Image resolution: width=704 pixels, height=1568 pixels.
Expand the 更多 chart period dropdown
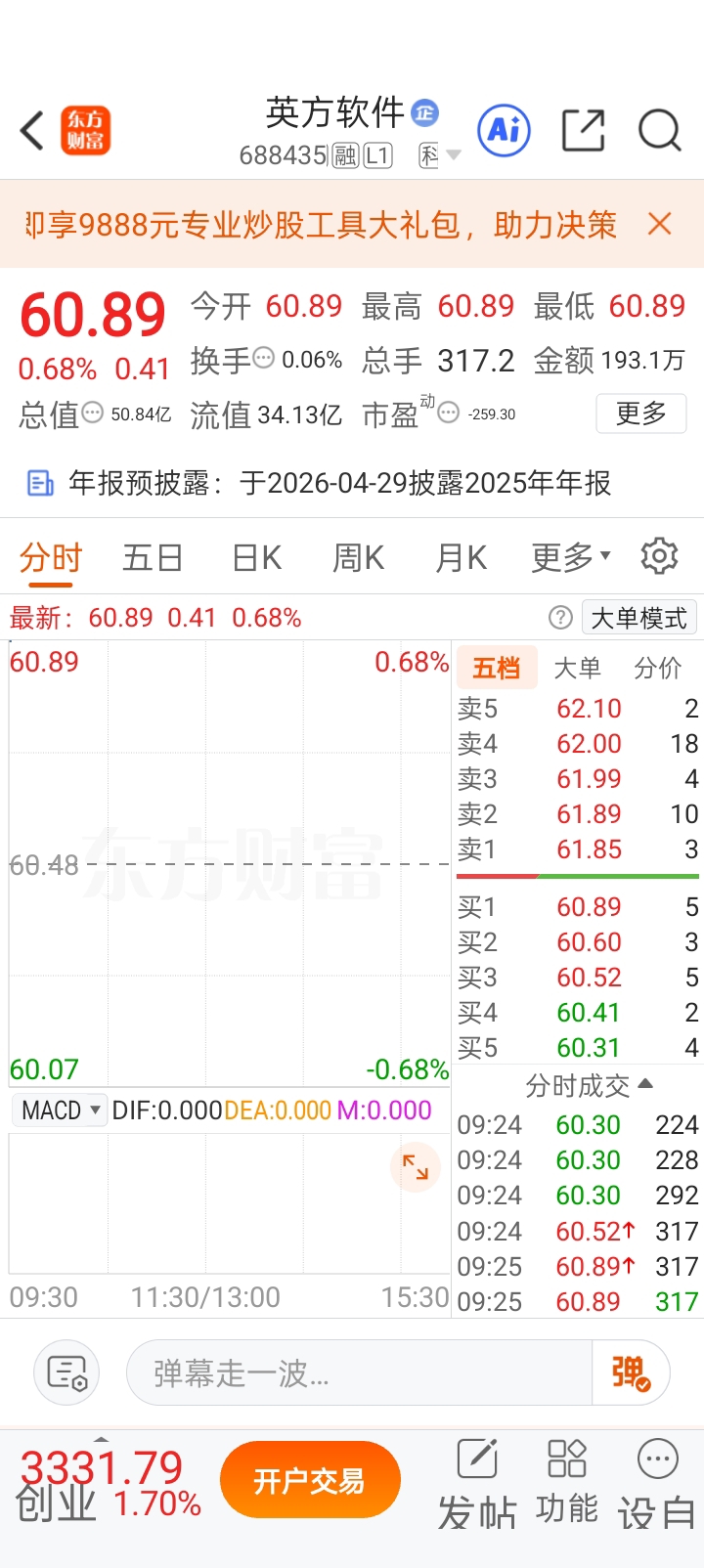click(x=571, y=558)
